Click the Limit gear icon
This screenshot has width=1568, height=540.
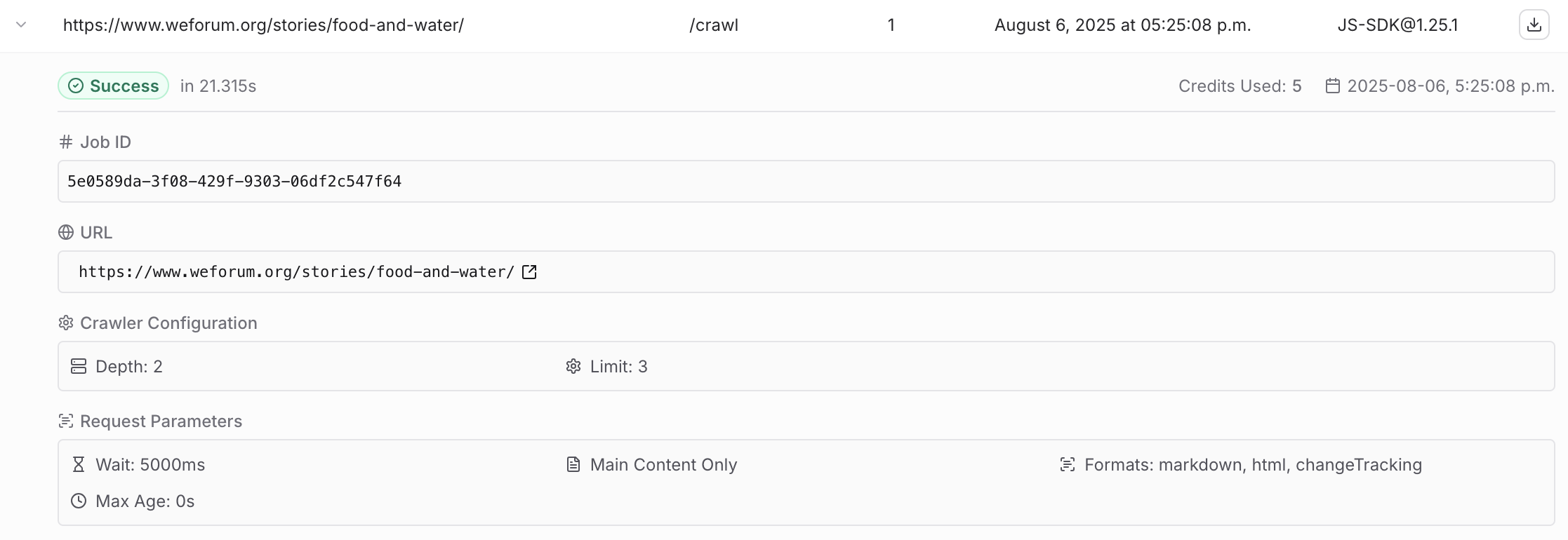pos(573,367)
